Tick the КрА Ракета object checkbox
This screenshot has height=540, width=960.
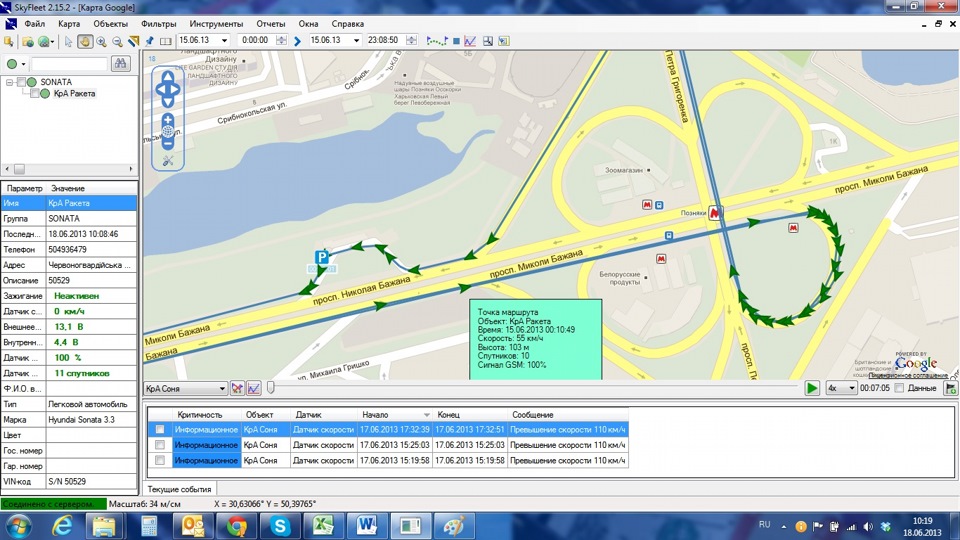[x=34, y=94]
